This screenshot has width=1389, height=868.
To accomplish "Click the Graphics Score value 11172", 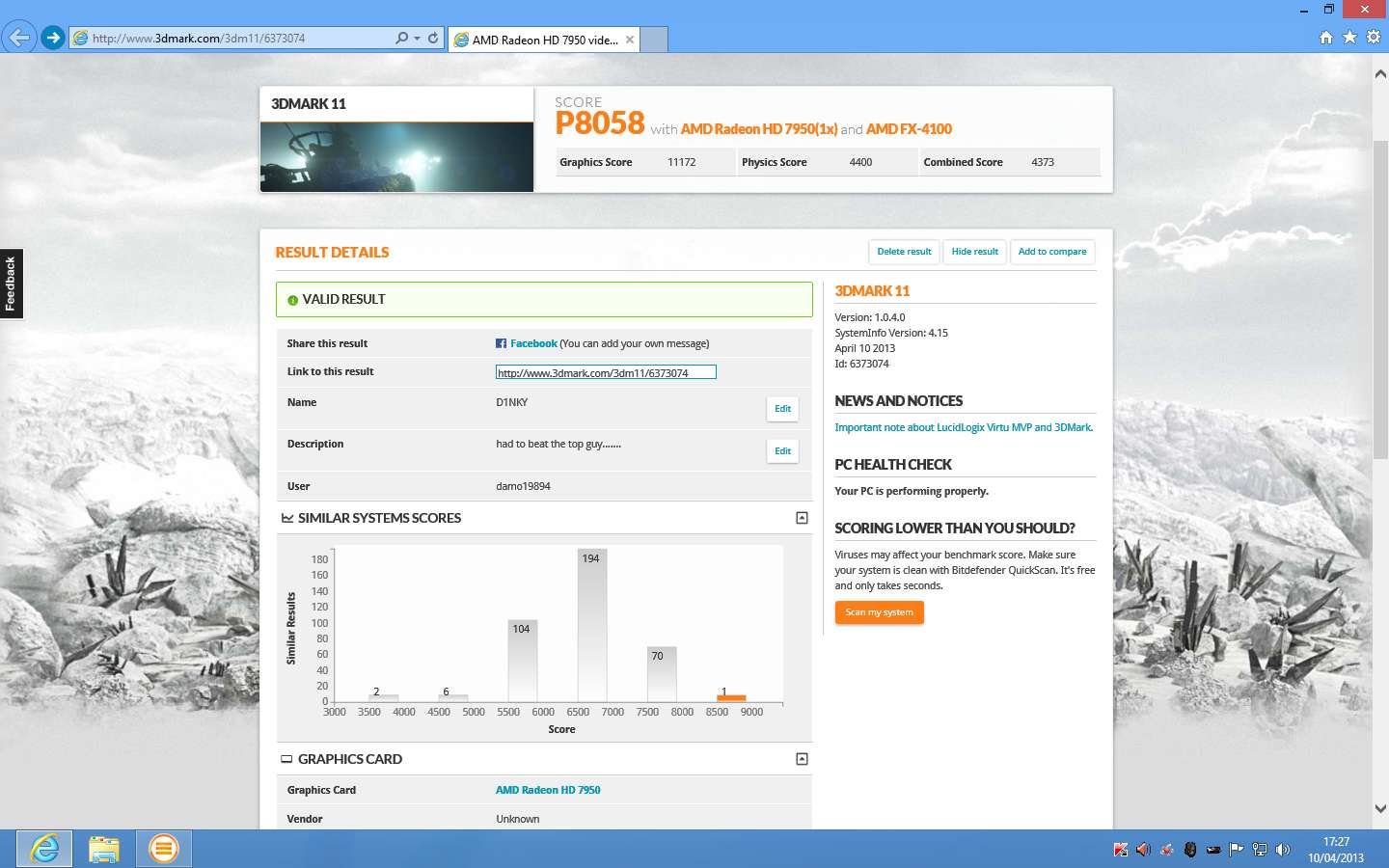I will pos(681,162).
